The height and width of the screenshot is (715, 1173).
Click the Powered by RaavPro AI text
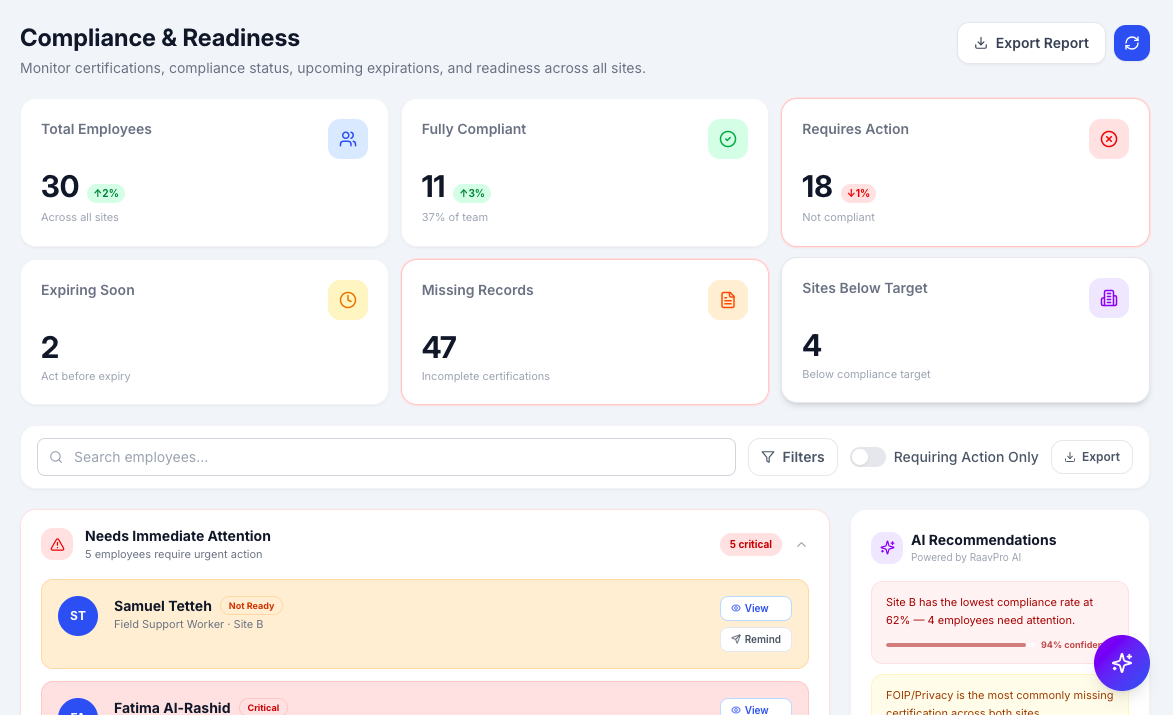click(966, 557)
